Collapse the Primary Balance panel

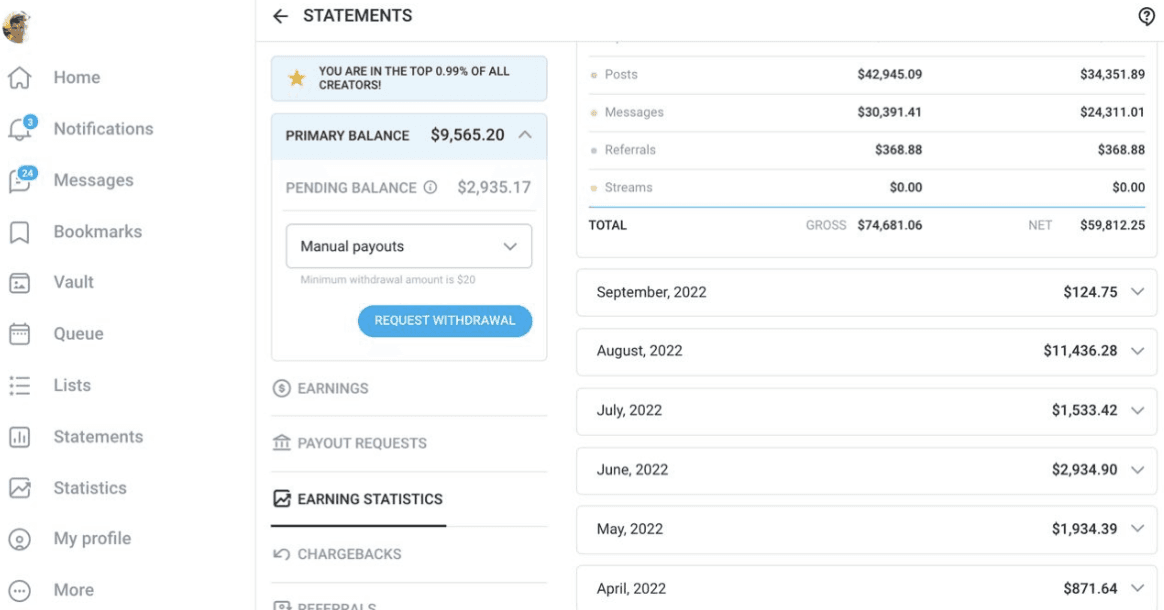[525, 135]
